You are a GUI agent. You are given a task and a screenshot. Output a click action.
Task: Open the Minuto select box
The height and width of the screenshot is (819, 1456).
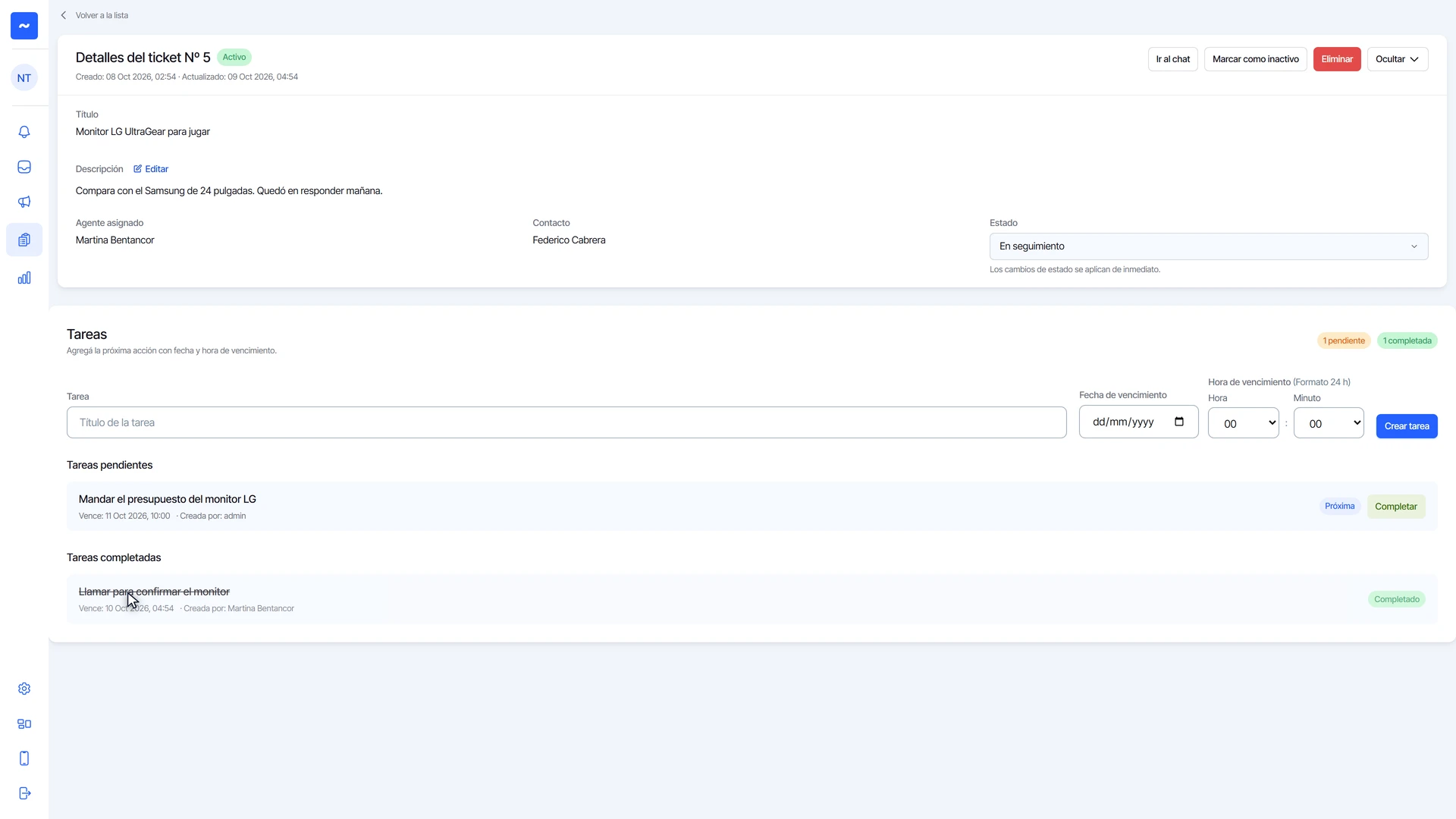click(1329, 423)
